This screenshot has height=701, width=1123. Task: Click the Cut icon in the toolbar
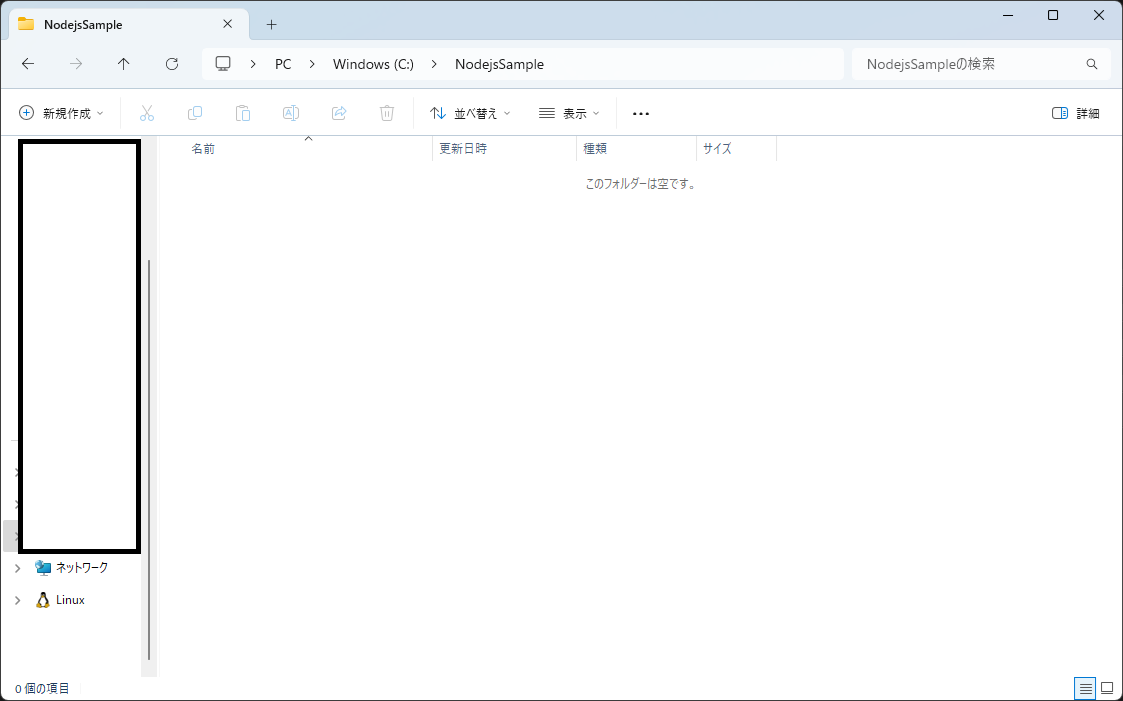(x=147, y=112)
